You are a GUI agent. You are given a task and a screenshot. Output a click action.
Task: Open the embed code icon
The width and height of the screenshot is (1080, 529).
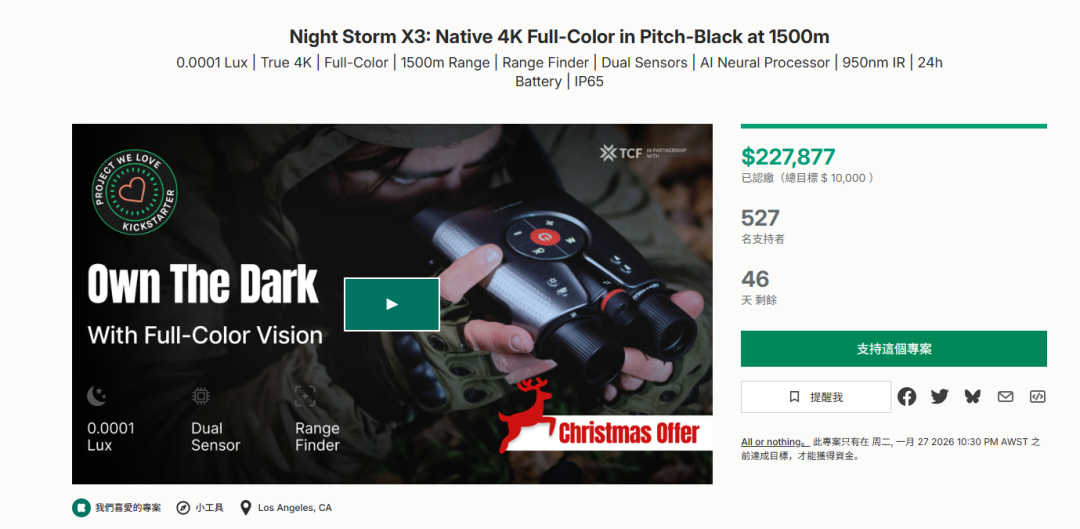tap(1037, 397)
